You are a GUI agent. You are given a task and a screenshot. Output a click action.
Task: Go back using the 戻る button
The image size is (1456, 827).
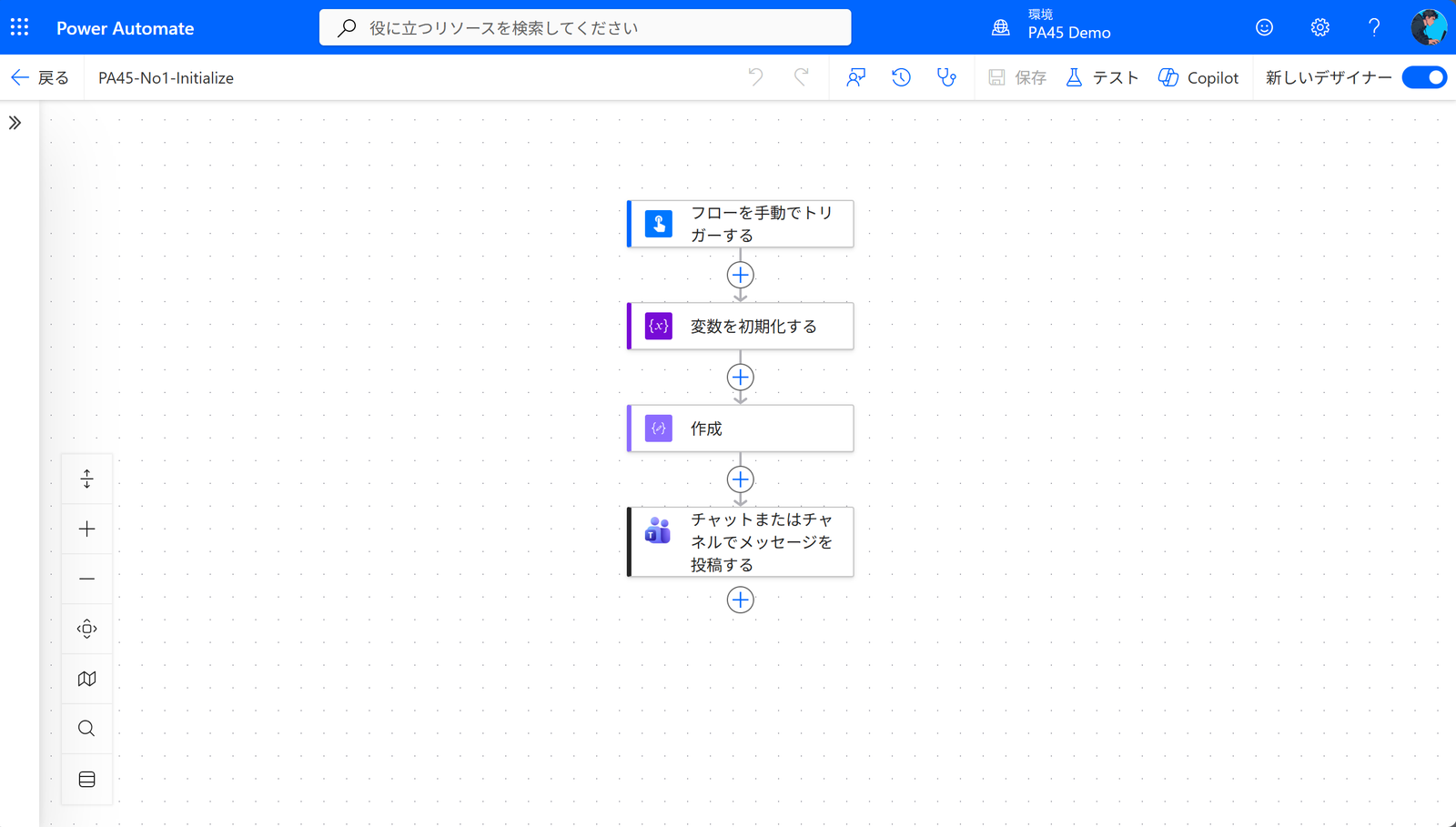(x=40, y=77)
